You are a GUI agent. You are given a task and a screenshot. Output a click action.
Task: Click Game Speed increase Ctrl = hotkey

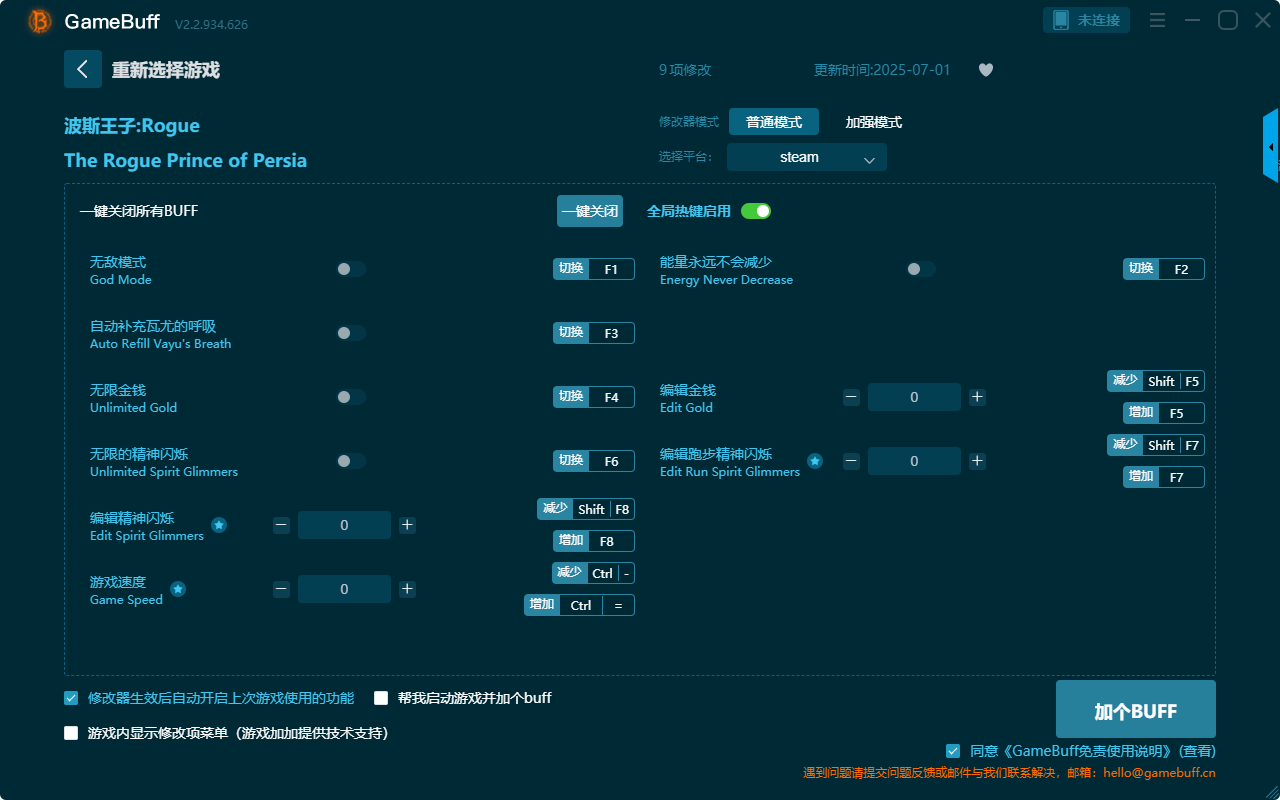pos(580,605)
